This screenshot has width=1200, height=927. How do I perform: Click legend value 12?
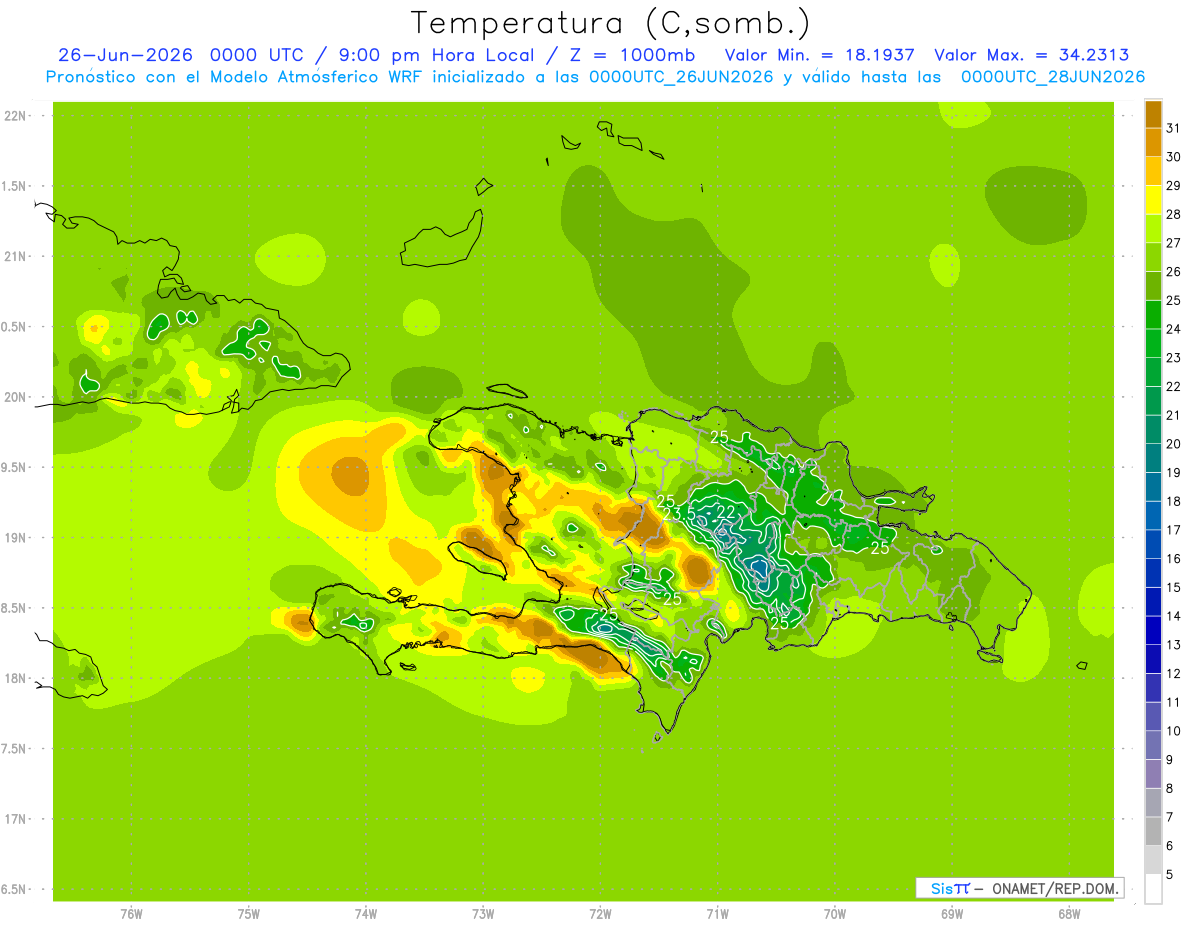[x=1174, y=674]
